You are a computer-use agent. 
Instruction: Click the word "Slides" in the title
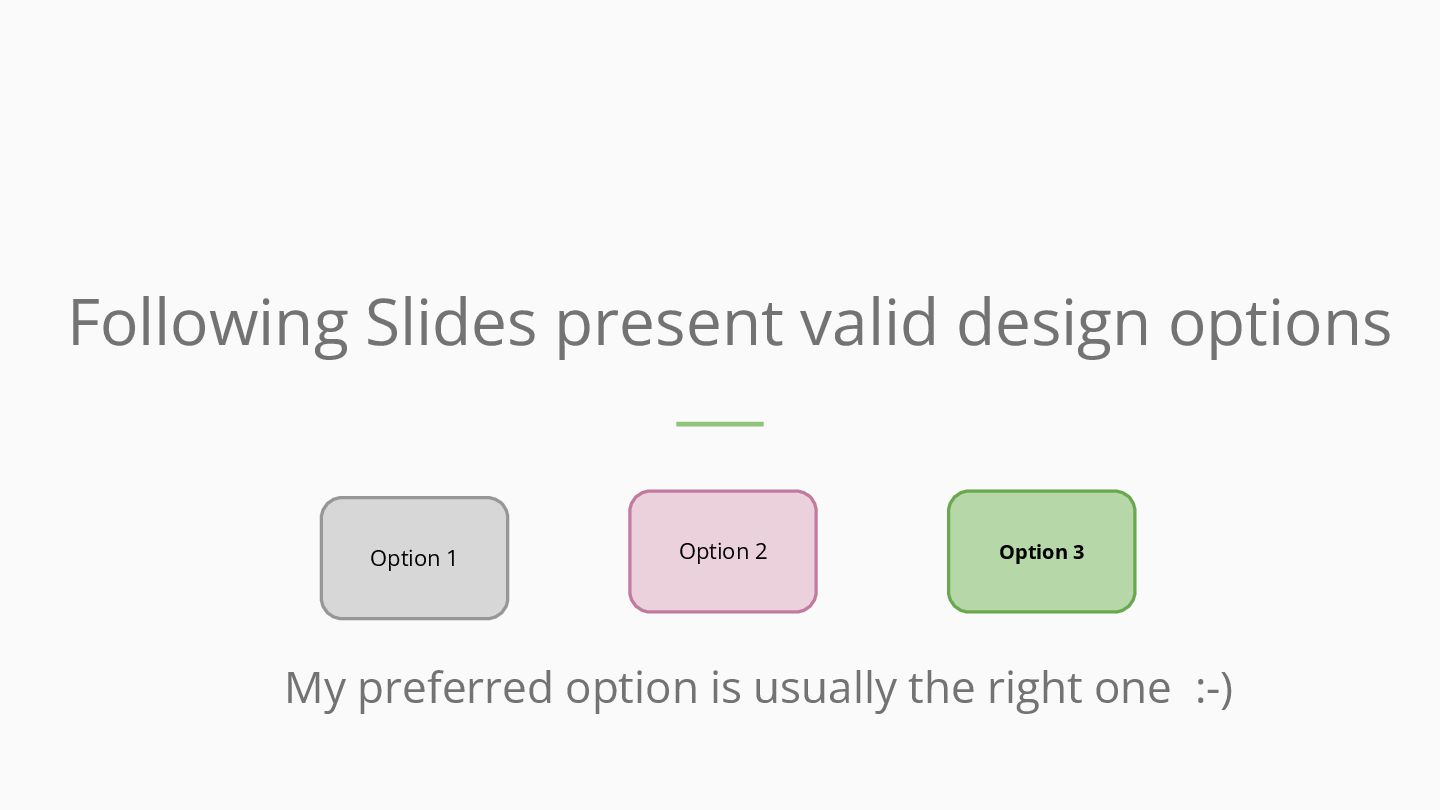(x=451, y=323)
